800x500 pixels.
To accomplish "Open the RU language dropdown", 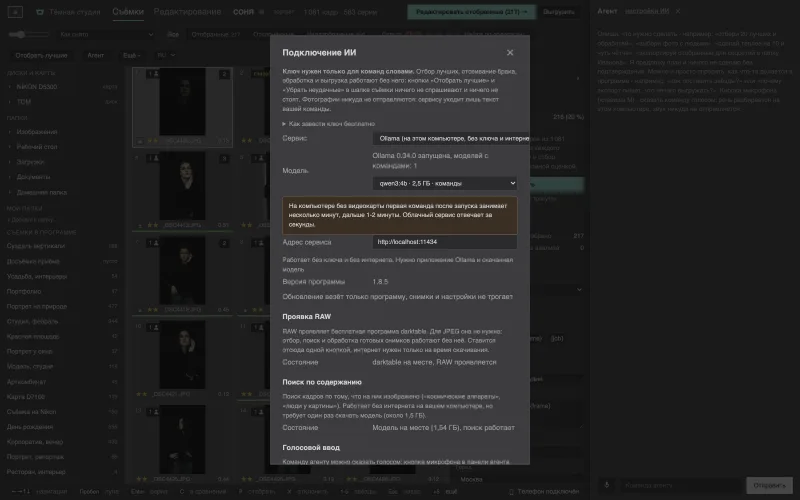I will [166, 55].
